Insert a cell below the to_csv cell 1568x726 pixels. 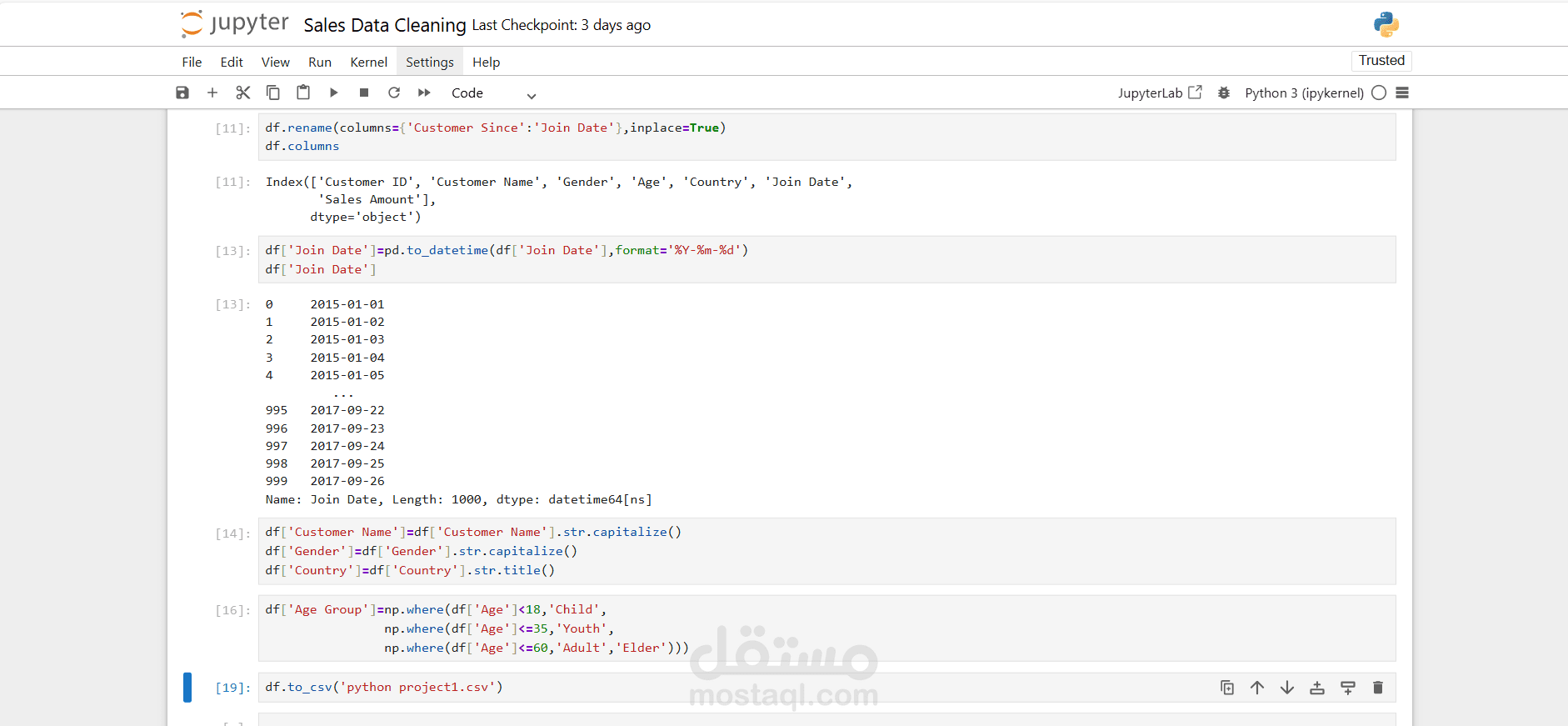[x=1348, y=688]
